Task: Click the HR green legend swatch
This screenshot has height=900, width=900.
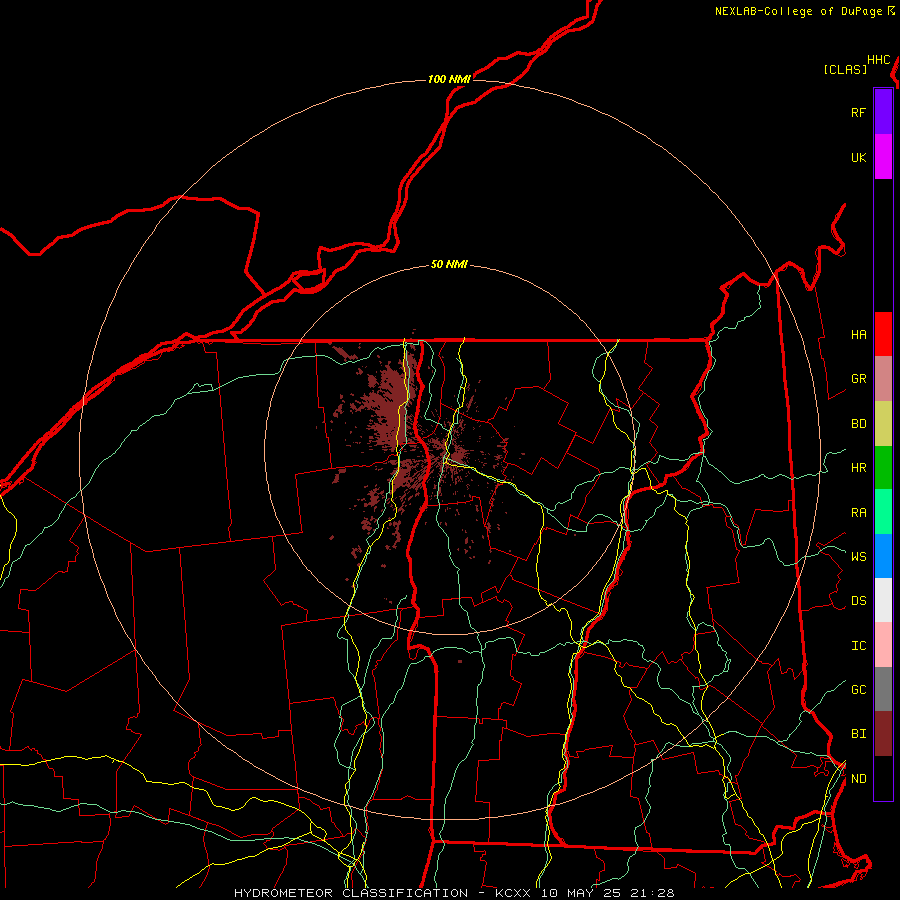Action: coord(883,468)
